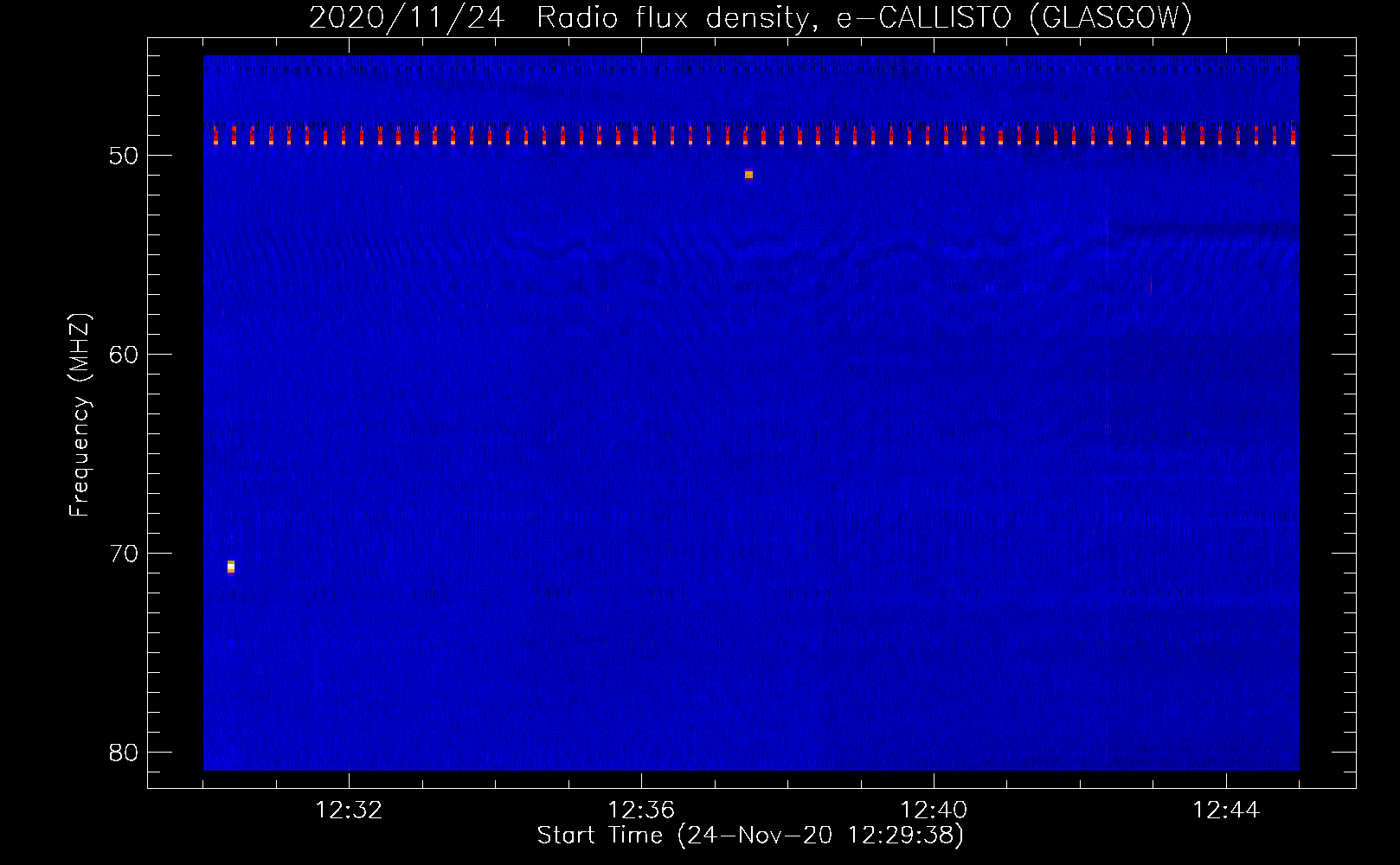Click the 80 MHz frequency tick label

click(124, 753)
